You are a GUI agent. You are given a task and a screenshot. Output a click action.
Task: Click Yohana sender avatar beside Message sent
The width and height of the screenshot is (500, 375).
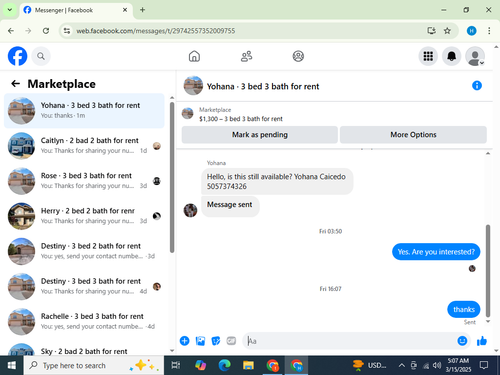tap(190, 210)
